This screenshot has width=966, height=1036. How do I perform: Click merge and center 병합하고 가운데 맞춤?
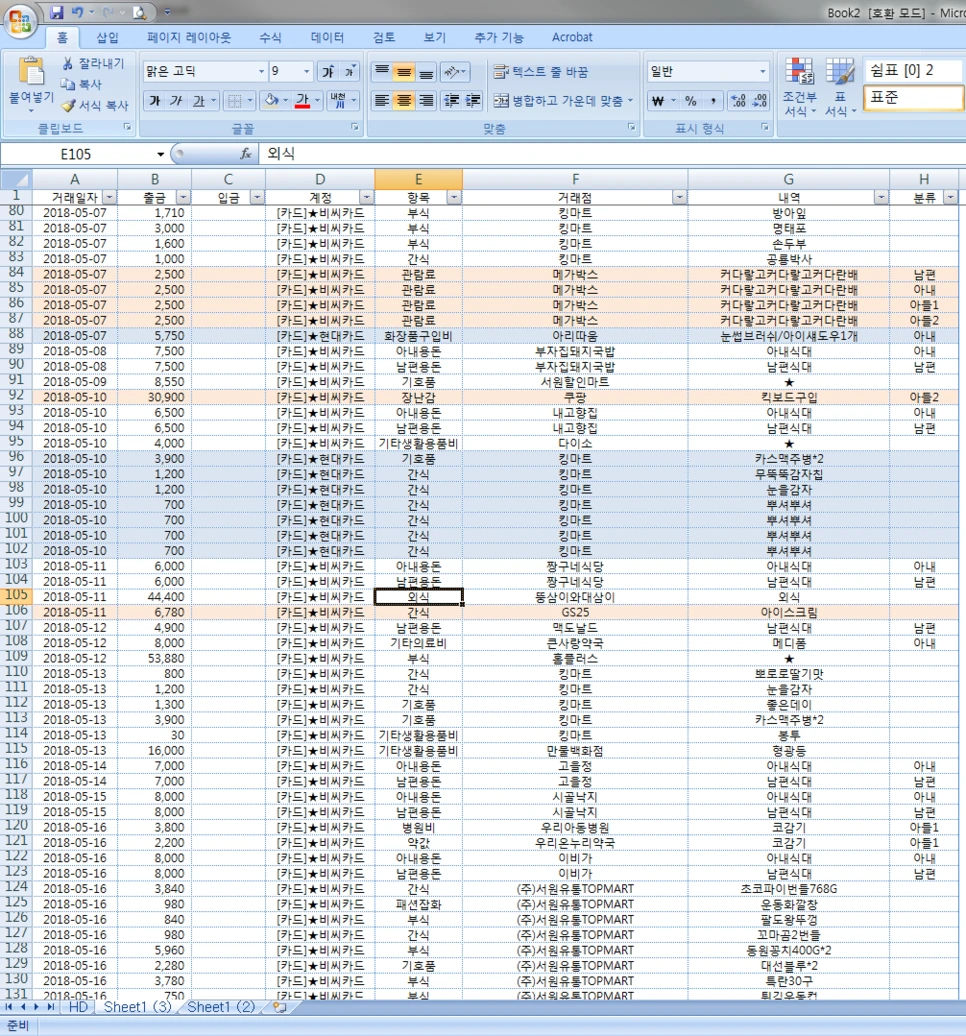click(563, 100)
